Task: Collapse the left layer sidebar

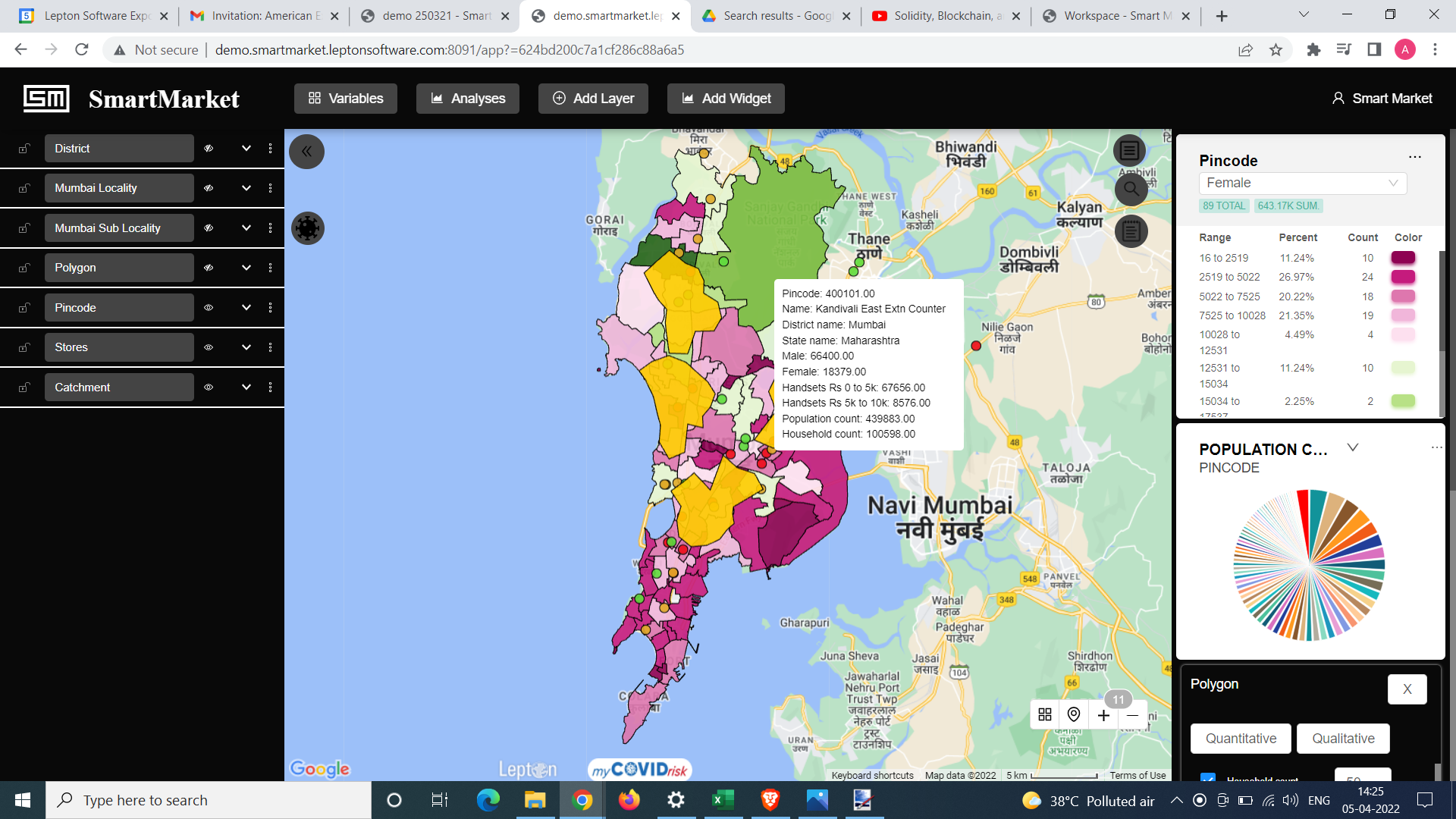Action: point(306,152)
